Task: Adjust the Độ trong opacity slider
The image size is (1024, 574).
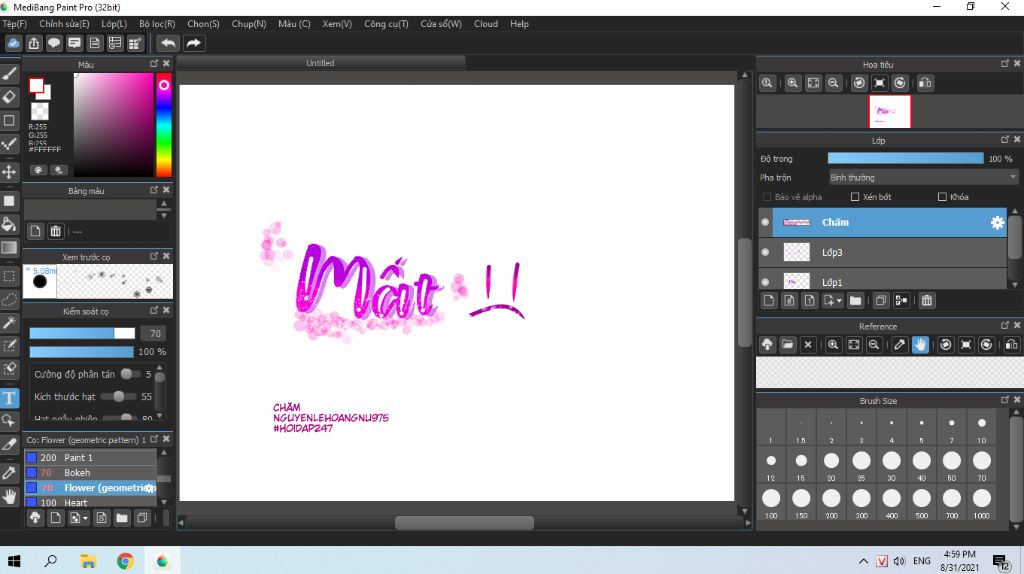Action: [905, 158]
